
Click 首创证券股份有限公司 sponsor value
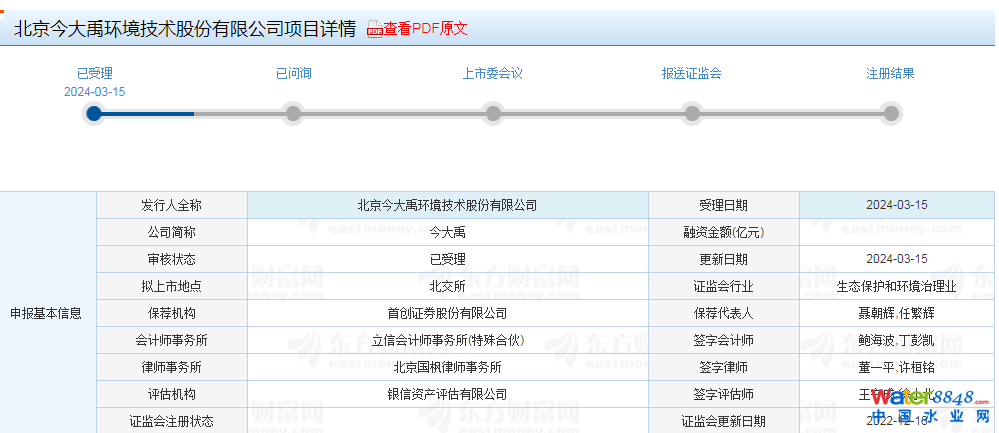click(x=447, y=313)
